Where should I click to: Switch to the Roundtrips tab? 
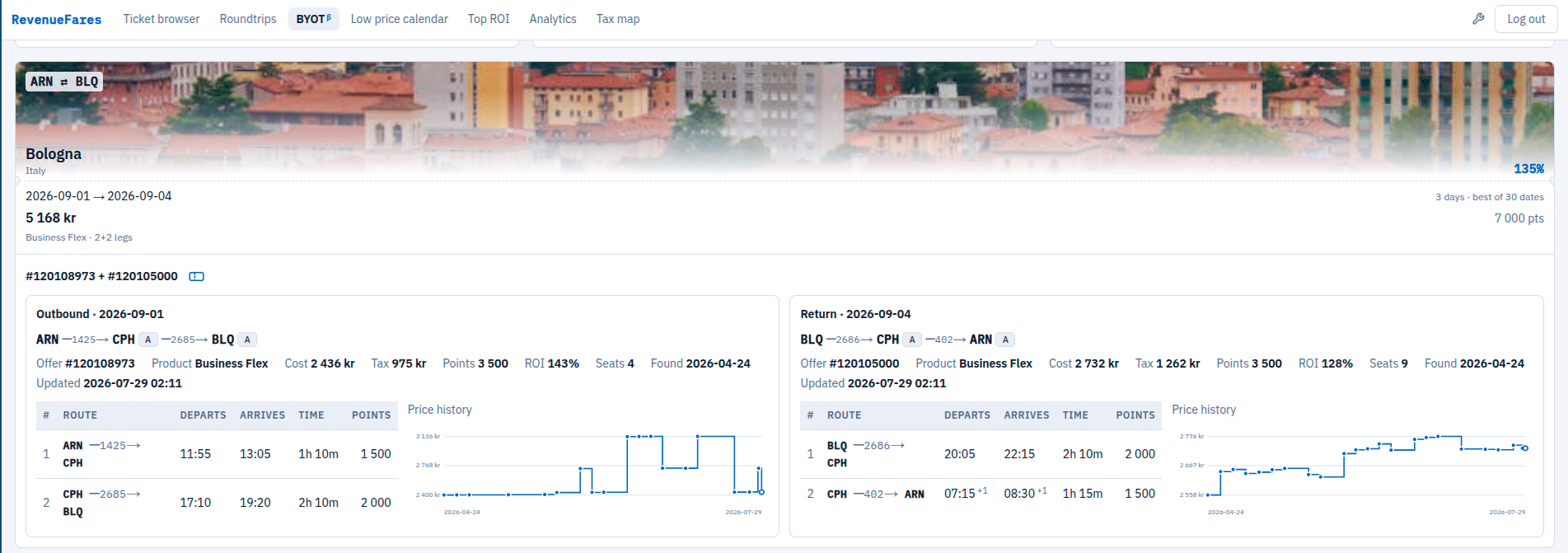(x=248, y=19)
